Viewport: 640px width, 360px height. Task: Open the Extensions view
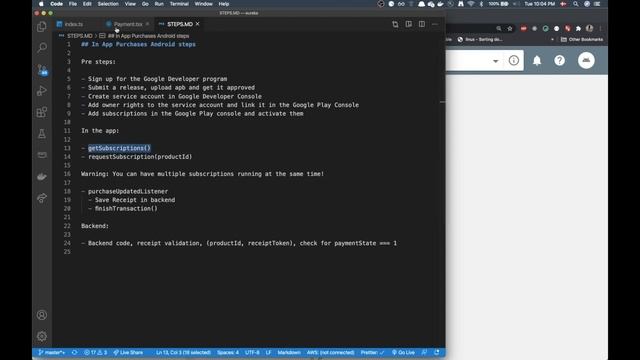pyautogui.click(x=42, y=112)
